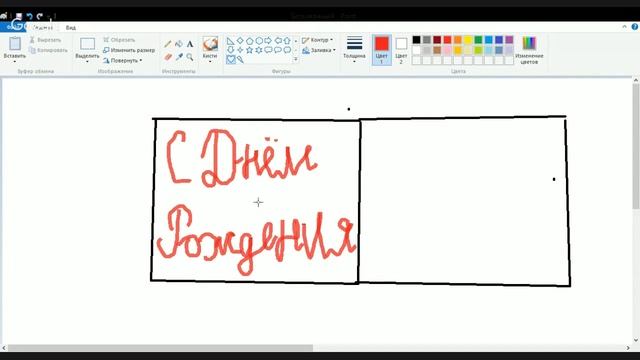The image size is (640, 360).
Task: Pick the orange color swatch
Action: point(458,40)
